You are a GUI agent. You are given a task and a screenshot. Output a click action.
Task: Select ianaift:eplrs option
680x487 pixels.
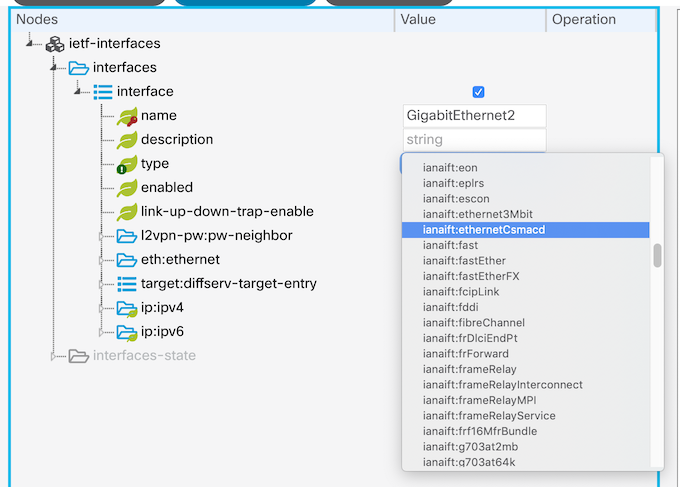(x=525, y=183)
